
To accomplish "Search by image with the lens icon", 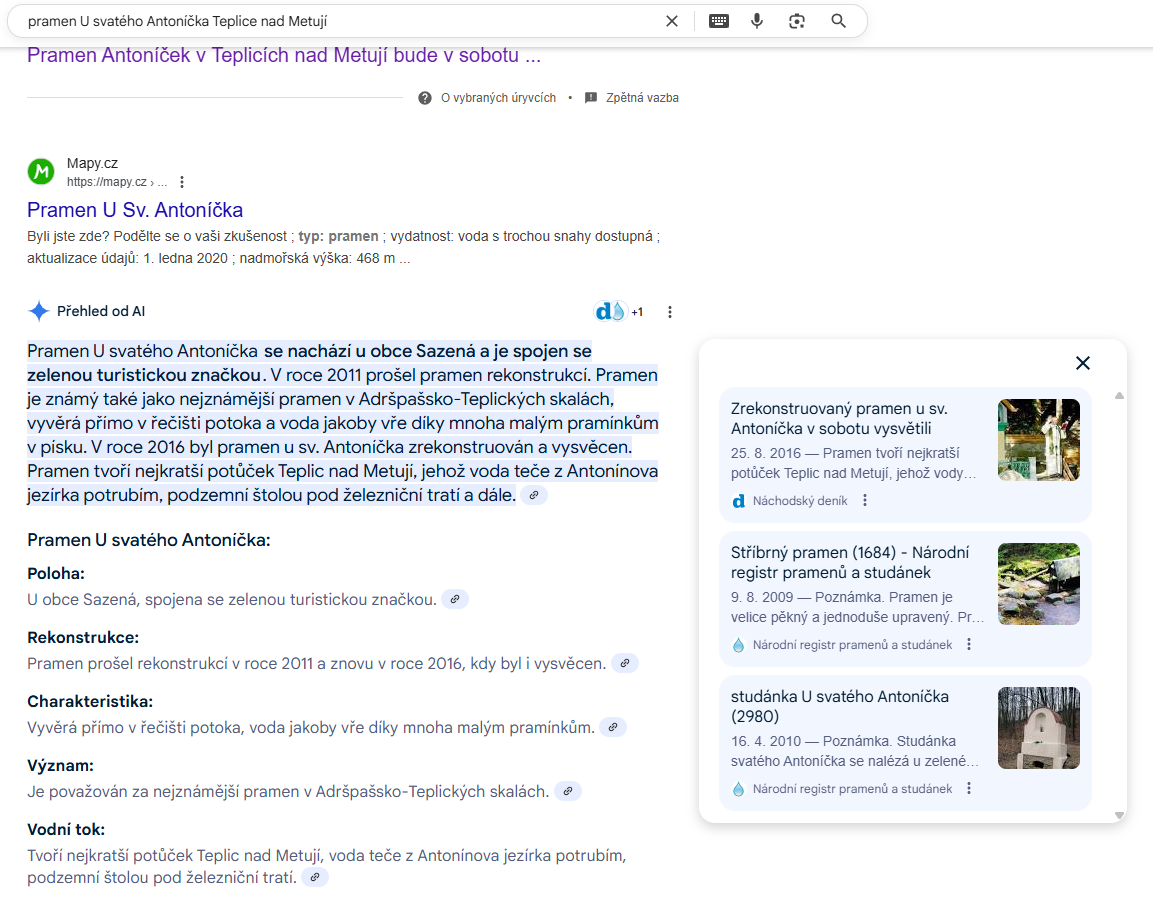I will click(x=797, y=21).
